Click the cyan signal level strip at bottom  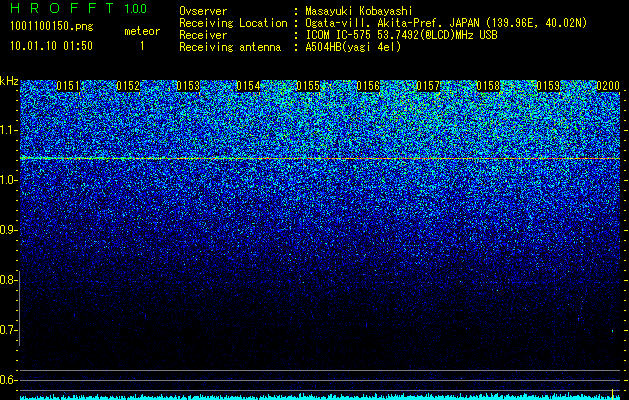(320, 397)
